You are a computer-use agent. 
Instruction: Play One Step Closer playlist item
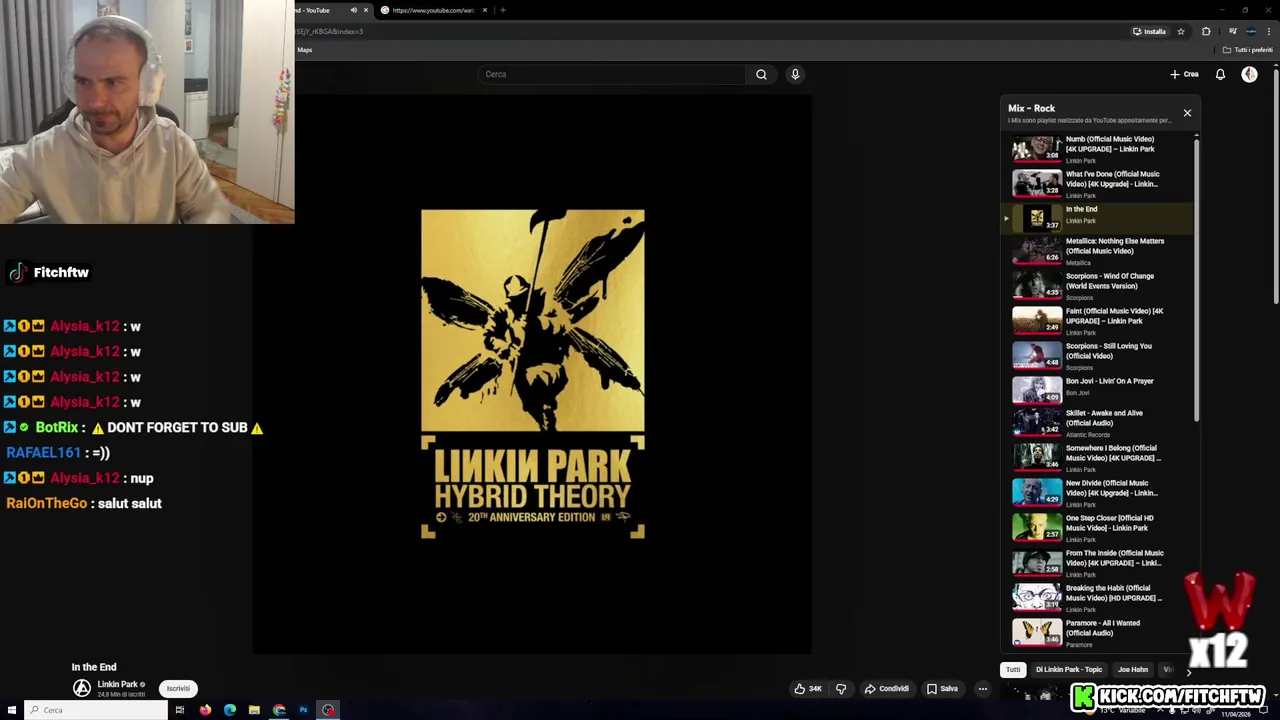coord(1098,528)
